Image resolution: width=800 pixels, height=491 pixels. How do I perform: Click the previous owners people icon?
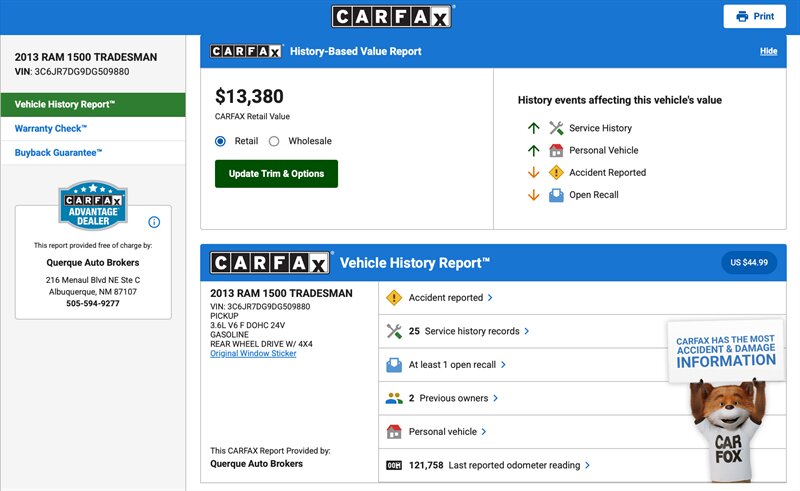[x=394, y=398]
